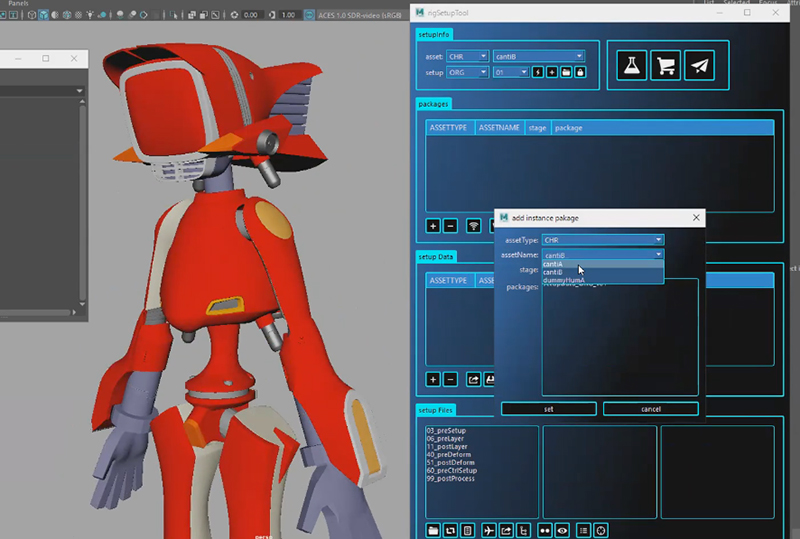This screenshot has height=539, width=800.
Task: Toggle the lock icon in setupInfo
Action: point(580,72)
